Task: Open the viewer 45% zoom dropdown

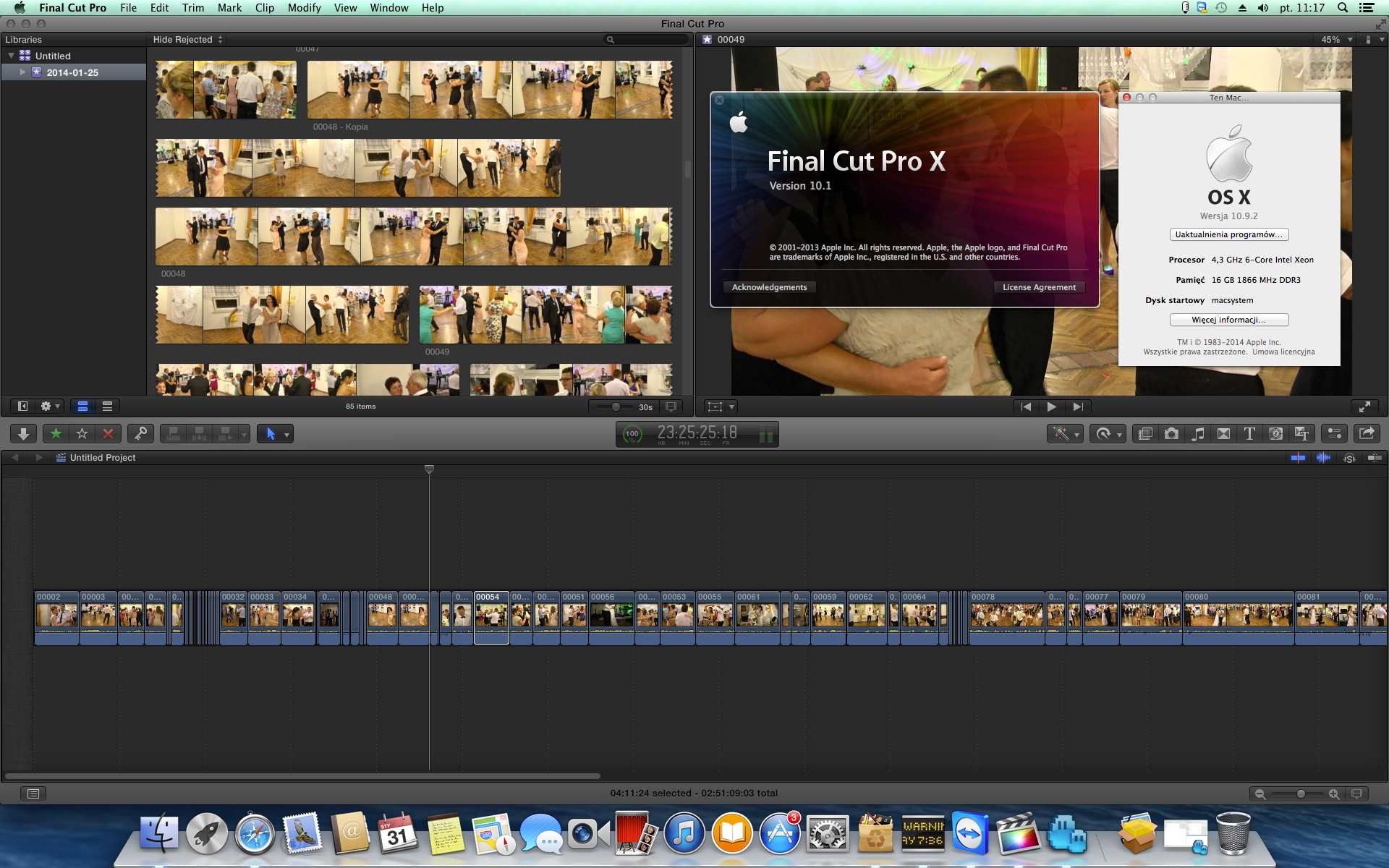Action: [x=1337, y=40]
